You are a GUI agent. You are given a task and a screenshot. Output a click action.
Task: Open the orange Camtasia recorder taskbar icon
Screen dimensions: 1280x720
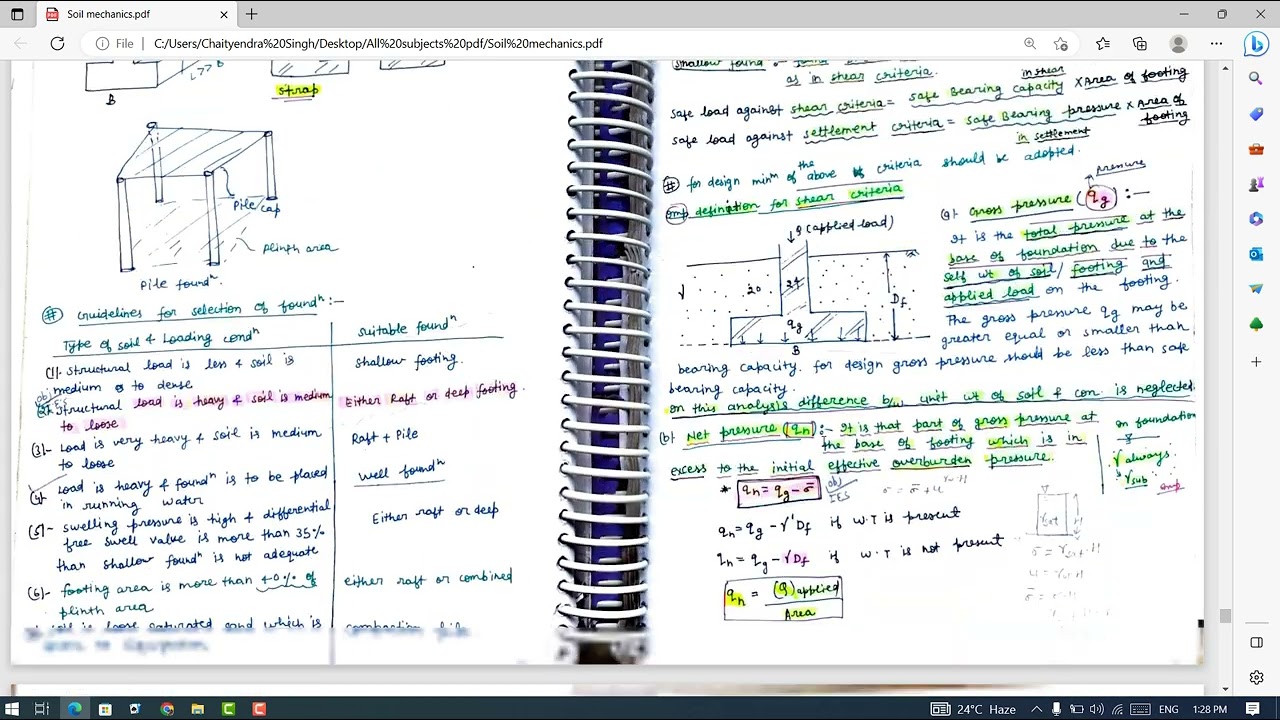pos(259,709)
